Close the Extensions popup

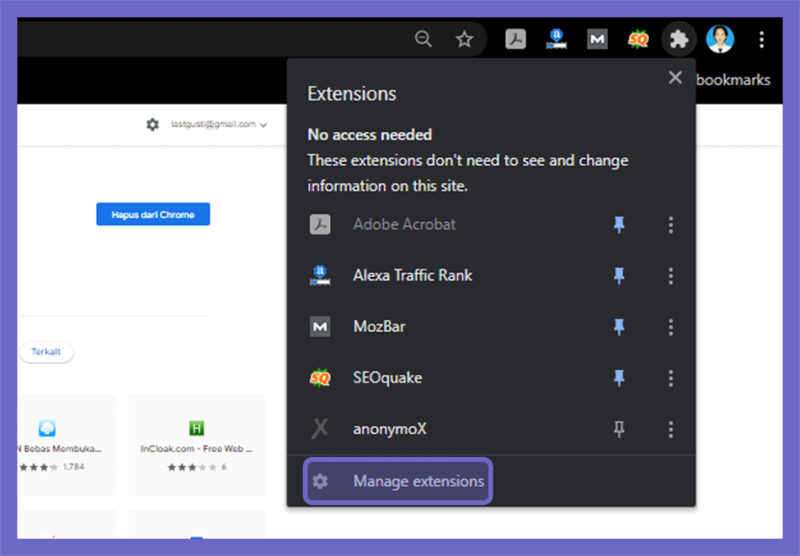[675, 78]
